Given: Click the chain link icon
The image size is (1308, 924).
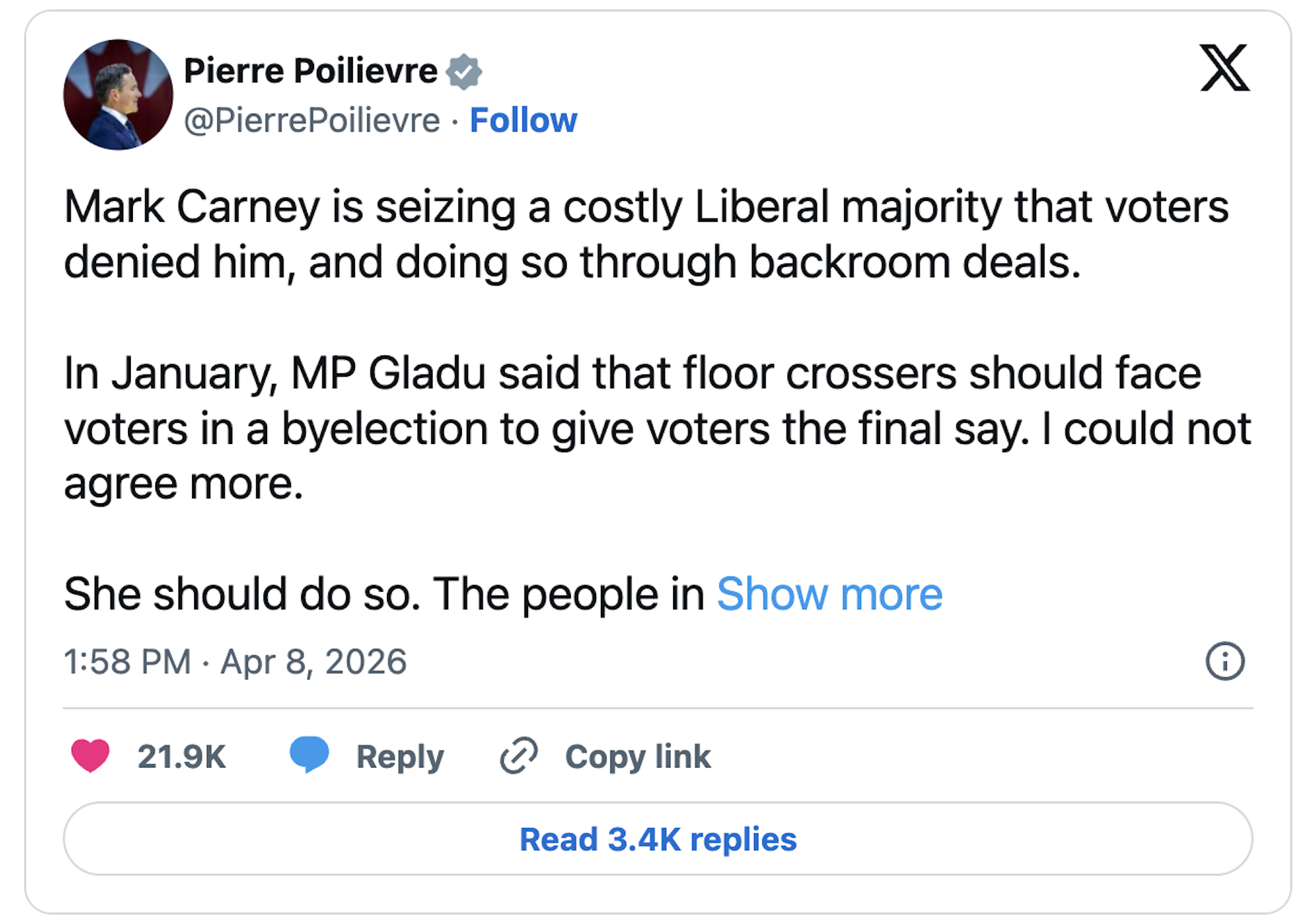Looking at the screenshot, I should [x=519, y=756].
